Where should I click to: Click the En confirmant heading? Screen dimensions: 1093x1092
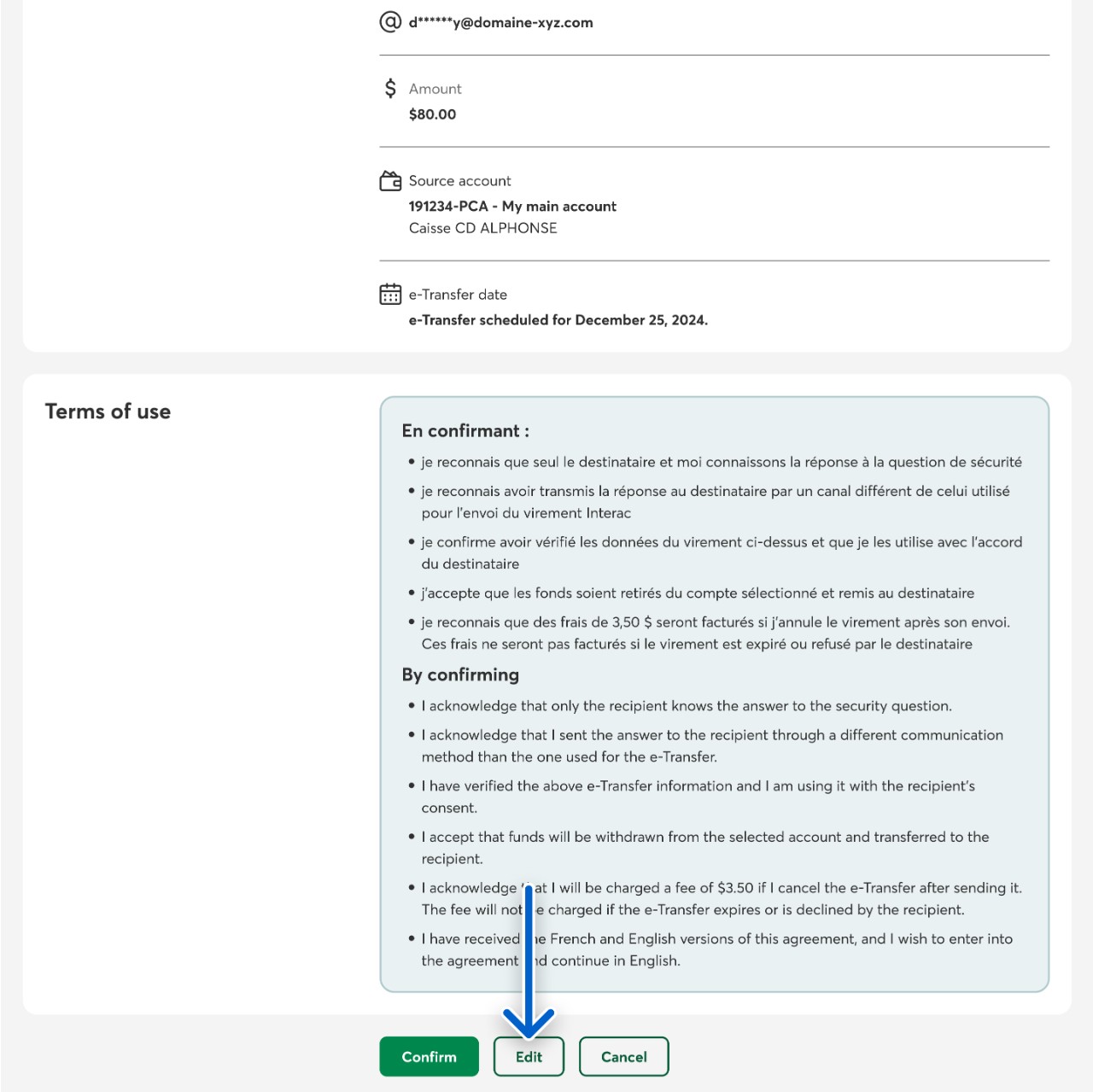(465, 431)
